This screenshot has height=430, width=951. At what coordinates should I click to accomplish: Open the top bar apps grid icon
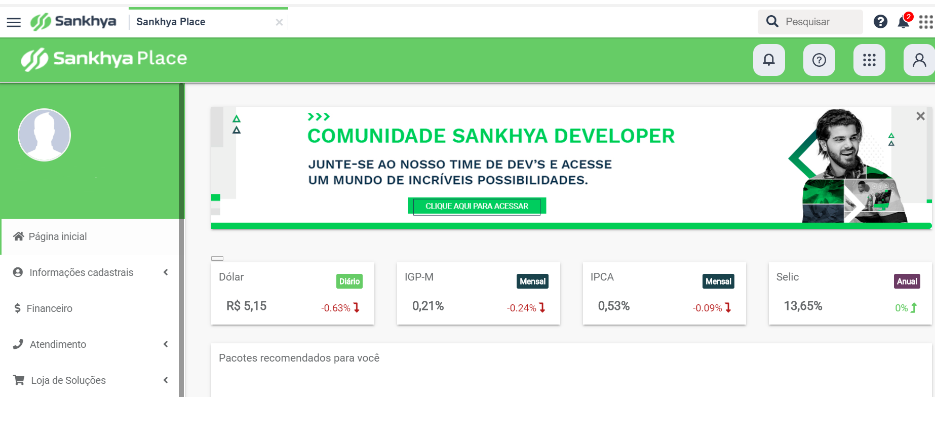click(x=926, y=22)
